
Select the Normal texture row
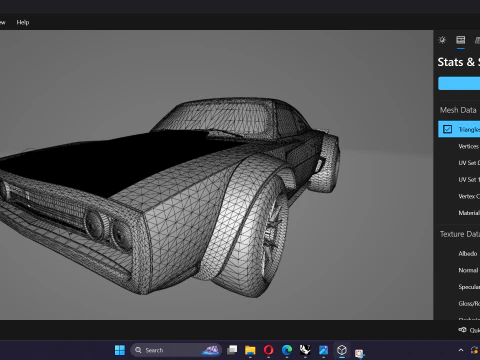(x=459, y=270)
